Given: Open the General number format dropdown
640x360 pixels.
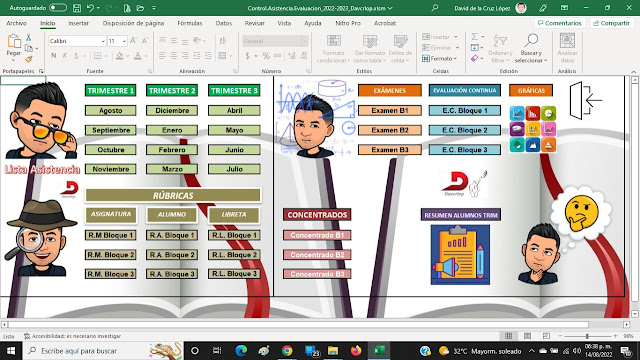Looking at the screenshot, I should point(304,41).
